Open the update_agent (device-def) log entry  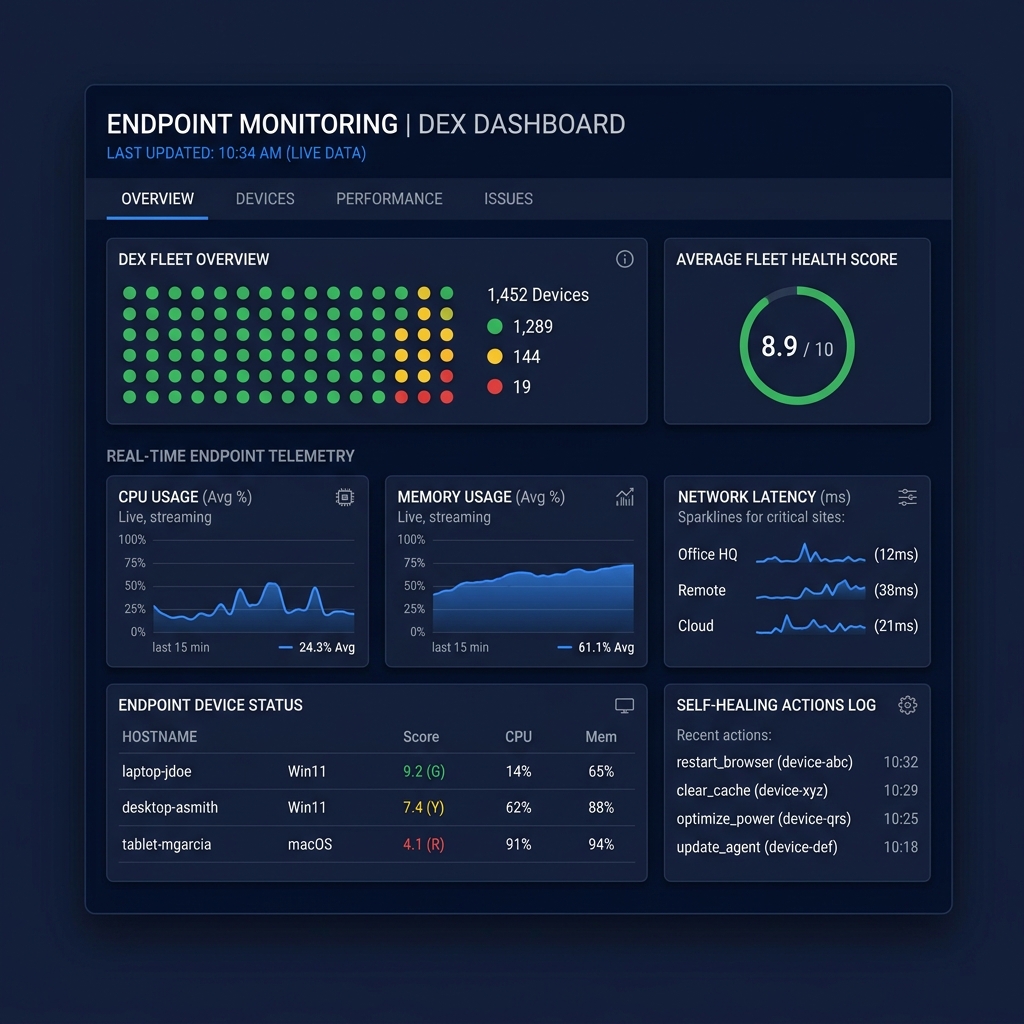pyautogui.click(x=757, y=847)
